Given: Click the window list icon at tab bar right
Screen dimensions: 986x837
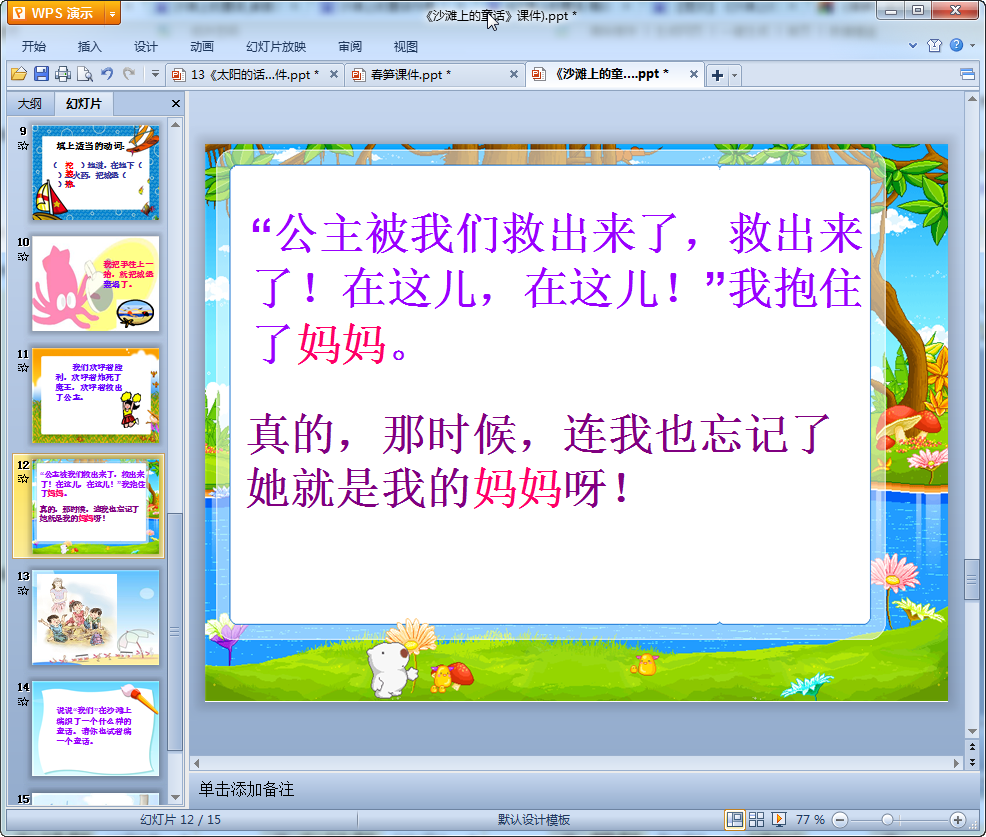Looking at the screenshot, I should coord(967,75).
